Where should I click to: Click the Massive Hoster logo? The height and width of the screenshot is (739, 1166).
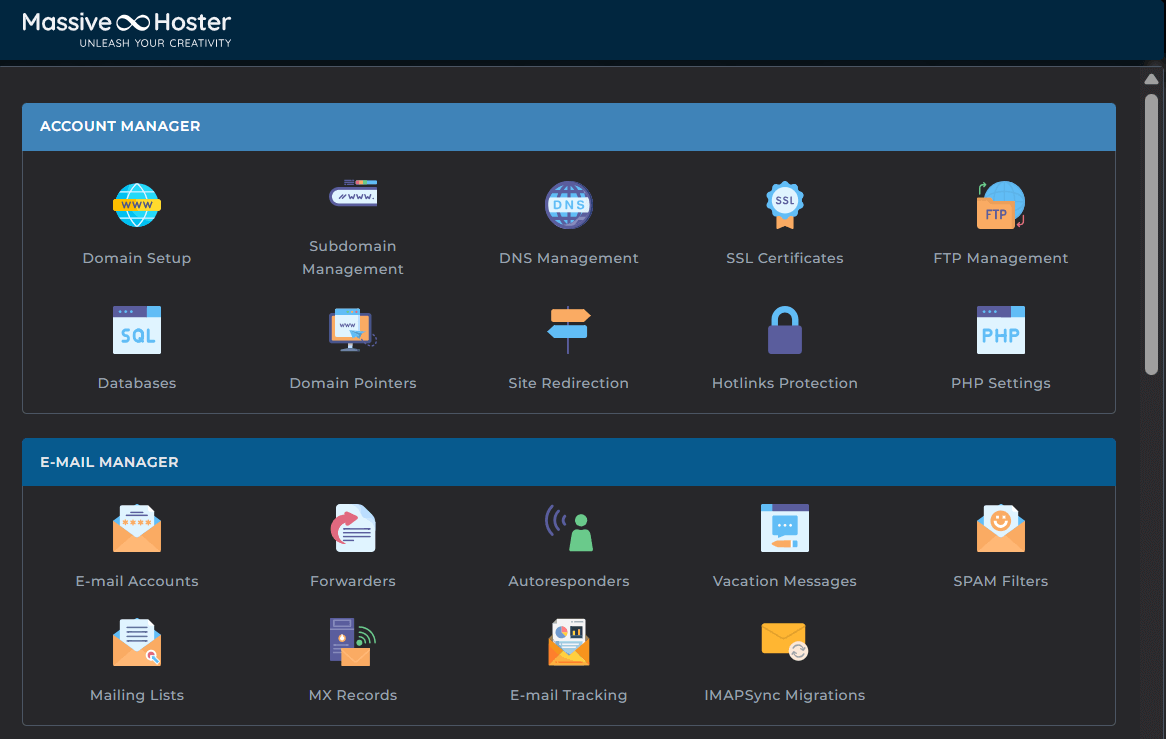click(127, 29)
